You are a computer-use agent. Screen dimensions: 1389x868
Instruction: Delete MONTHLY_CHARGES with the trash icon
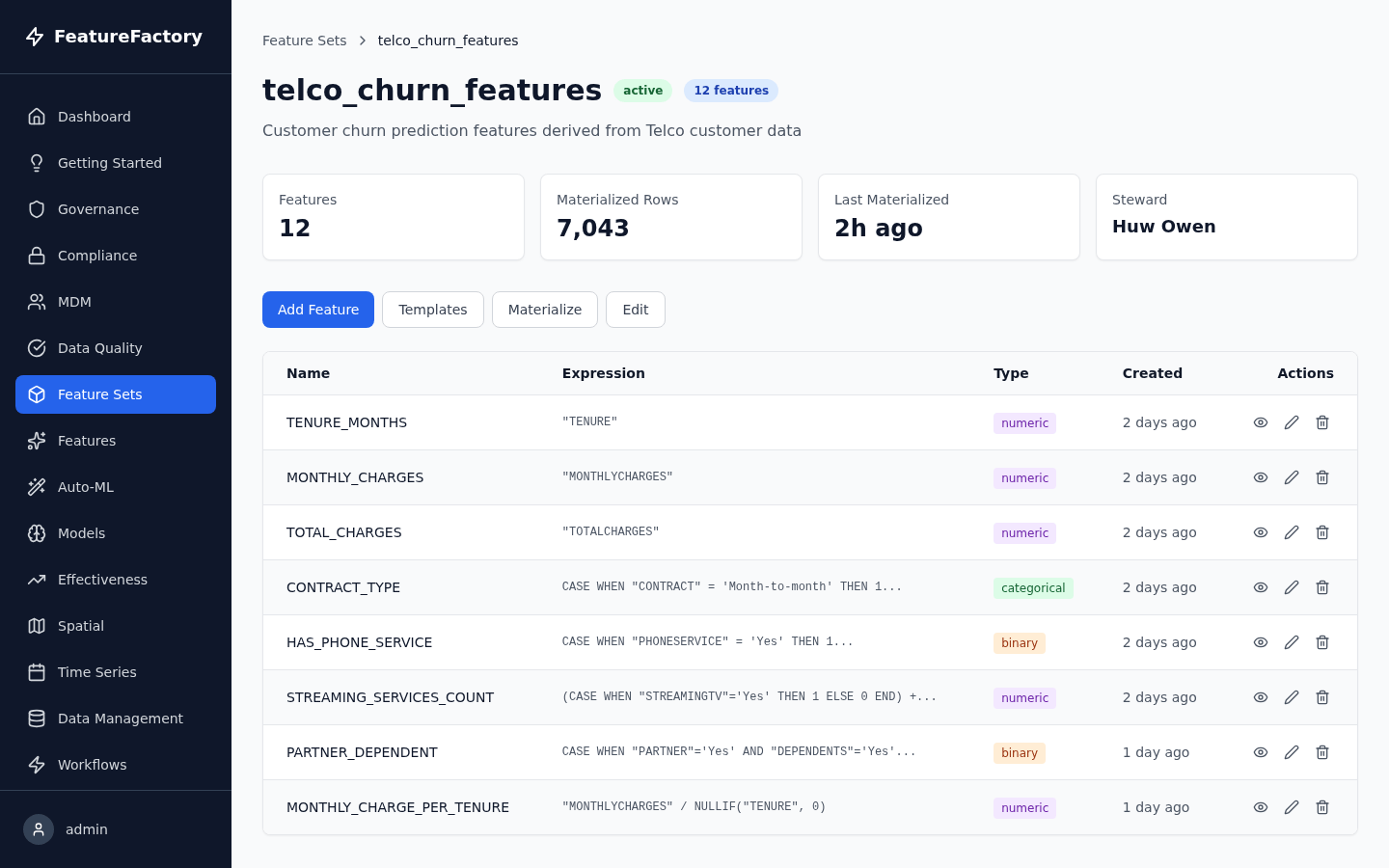pyautogui.click(x=1322, y=477)
